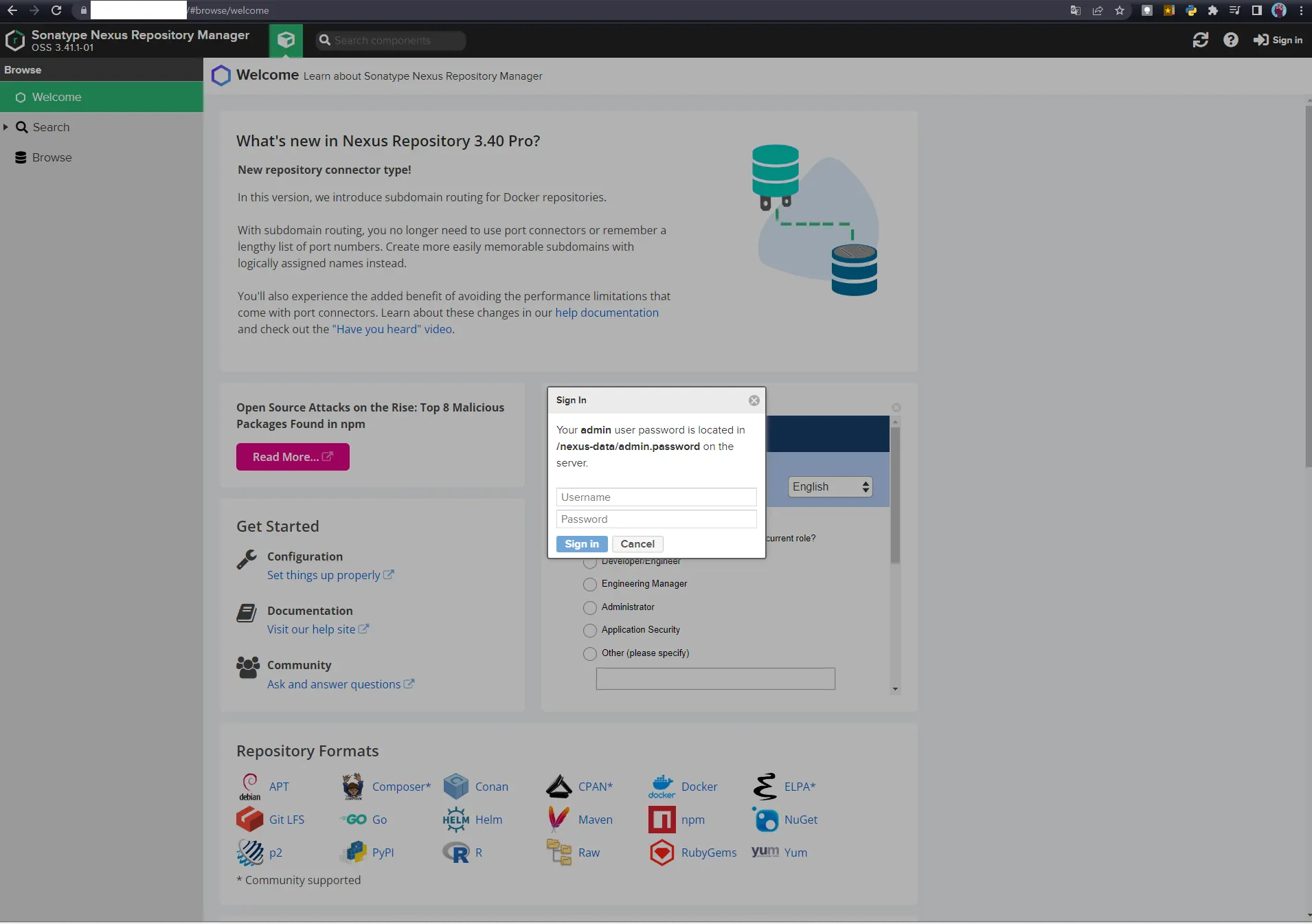The width and height of the screenshot is (1312, 924).
Task: Click the Composer format icon
Action: click(x=353, y=787)
